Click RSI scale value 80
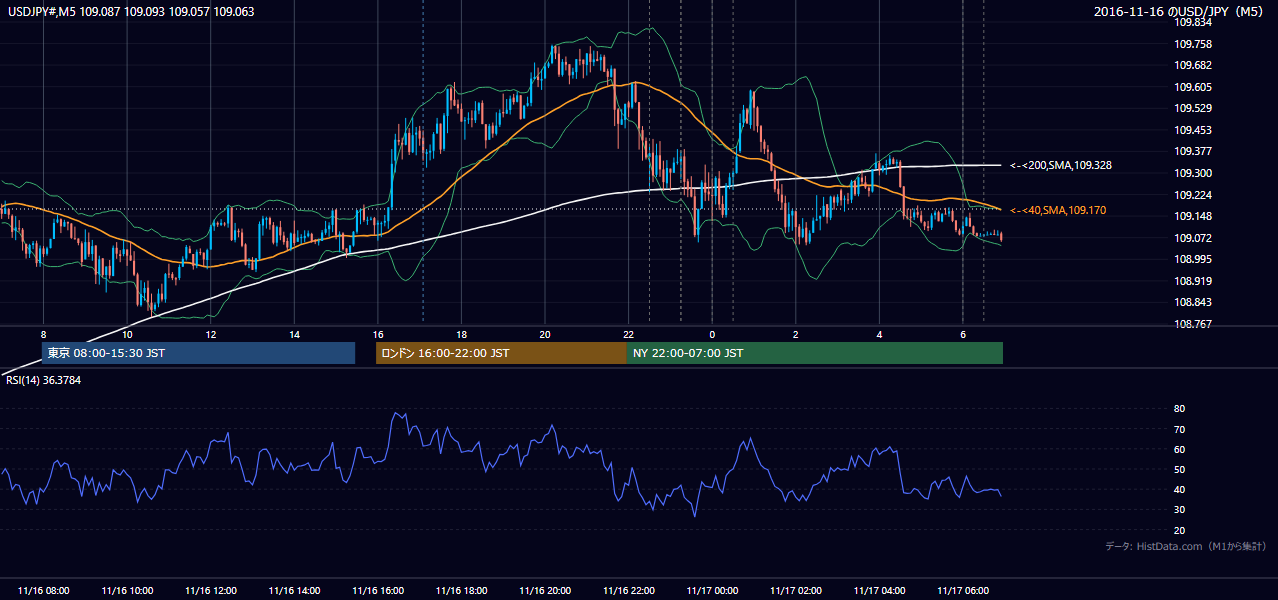1278x600 pixels. (1179, 409)
